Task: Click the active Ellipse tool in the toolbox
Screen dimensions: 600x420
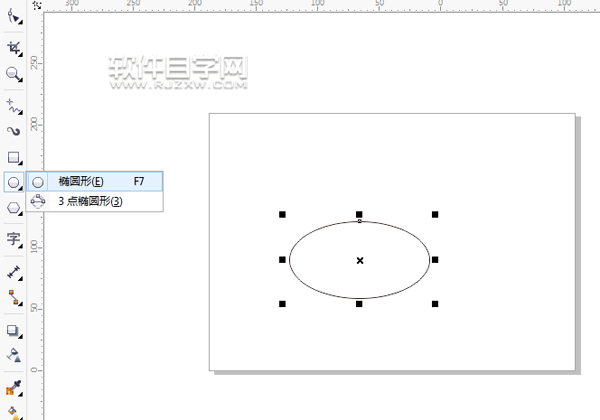Action: point(14,182)
